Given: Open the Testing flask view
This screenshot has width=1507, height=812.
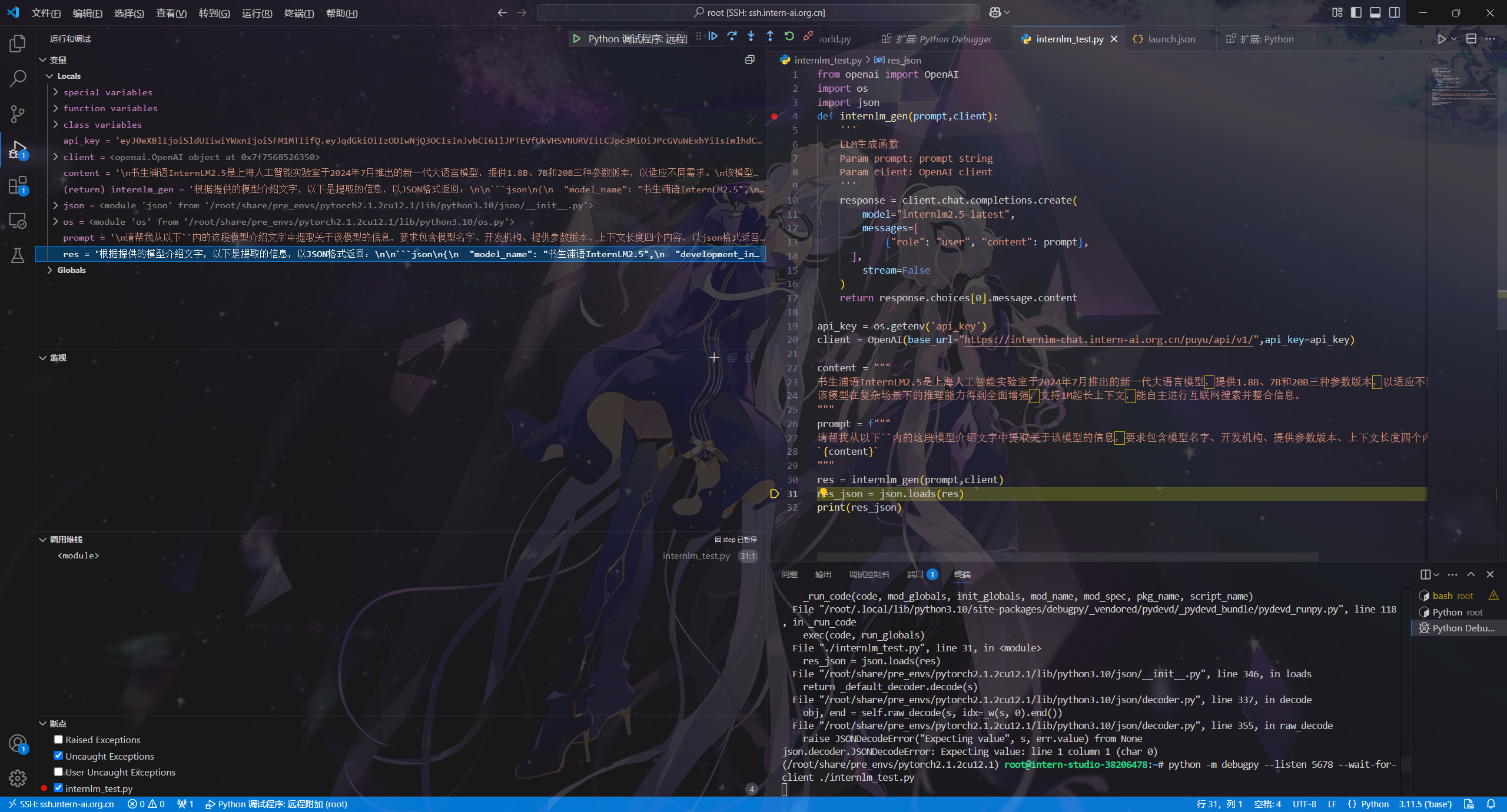Looking at the screenshot, I should tap(18, 255).
